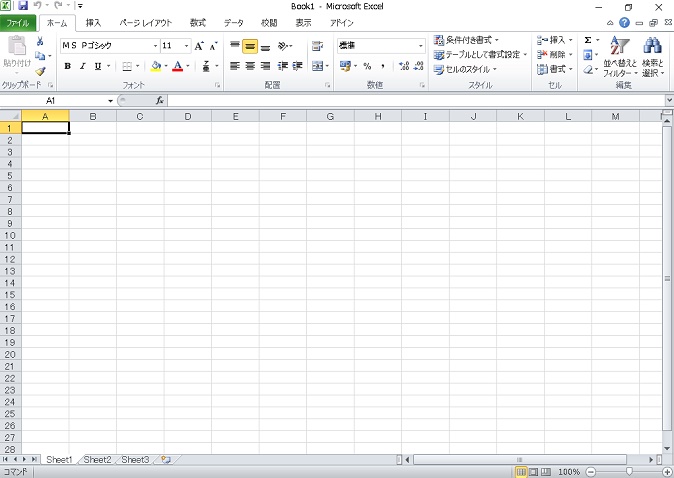Click the 並べ替えとフィルター button

tap(620, 57)
